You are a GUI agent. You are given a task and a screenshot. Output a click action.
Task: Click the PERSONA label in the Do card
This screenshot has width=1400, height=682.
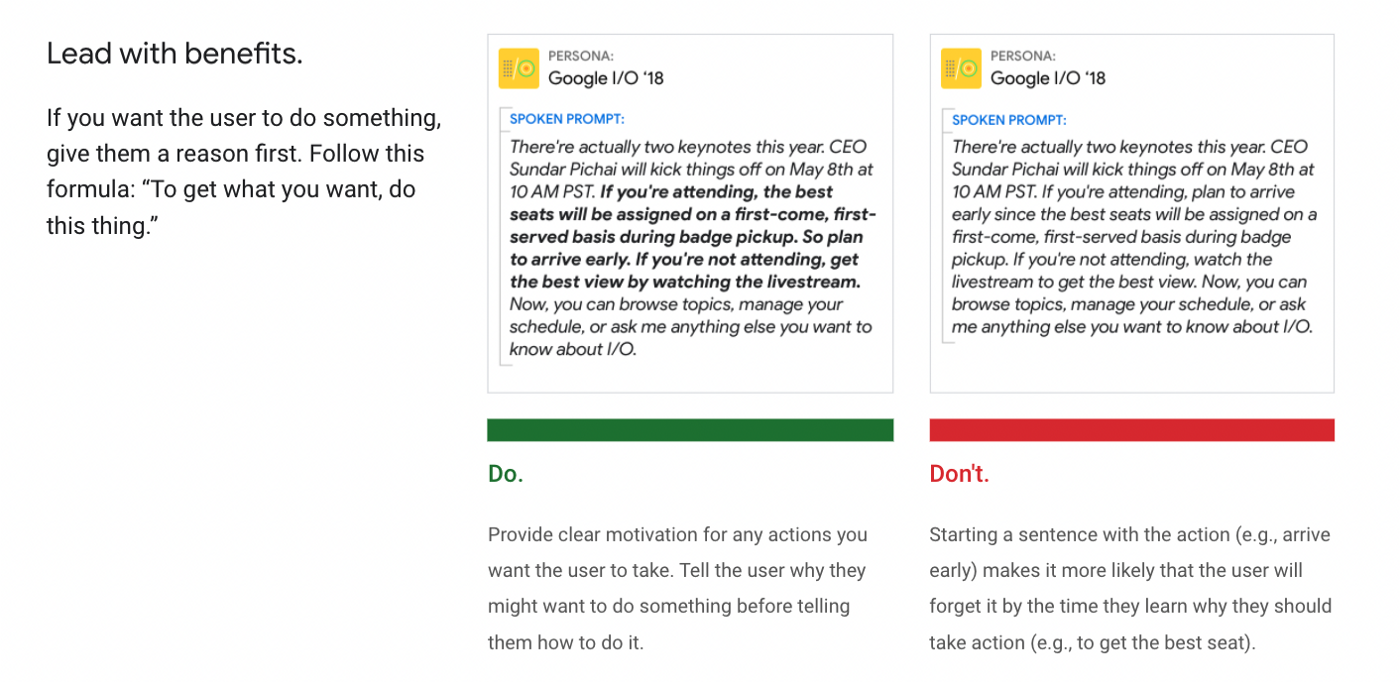click(581, 57)
